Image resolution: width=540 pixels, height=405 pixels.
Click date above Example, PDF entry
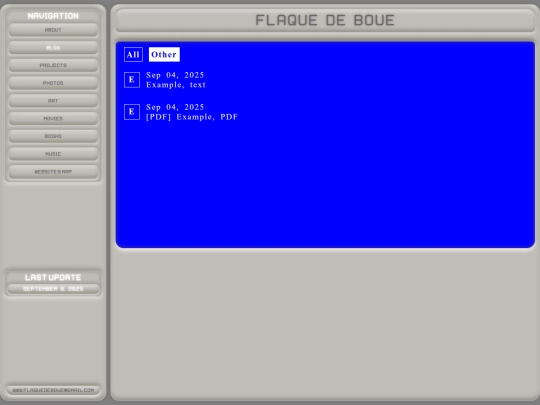(x=175, y=107)
